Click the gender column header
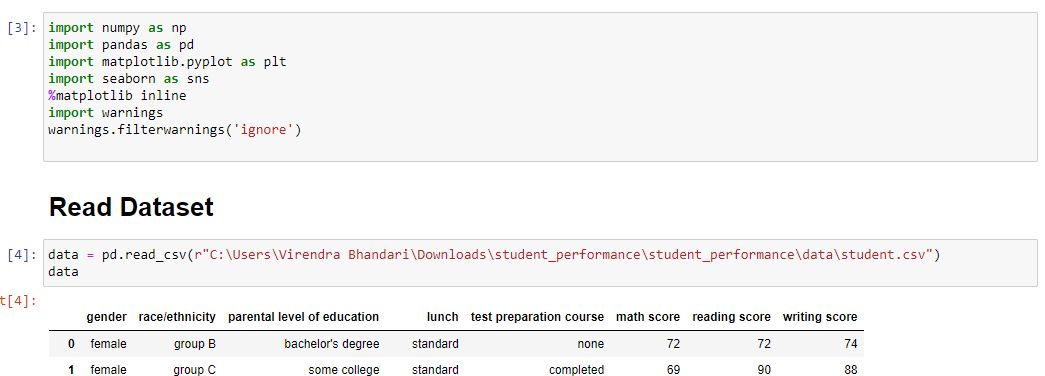 (107, 317)
